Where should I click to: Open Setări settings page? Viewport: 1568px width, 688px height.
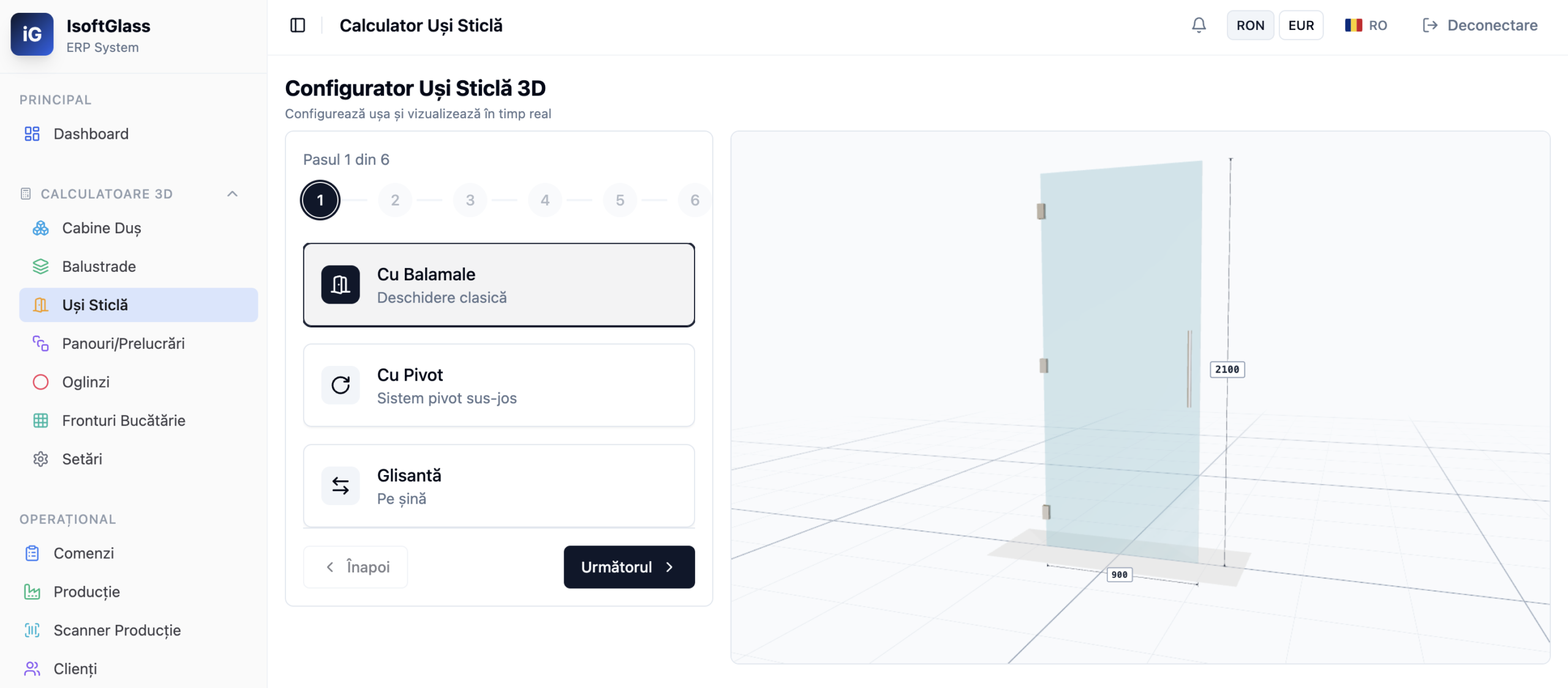pyautogui.click(x=82, y=459)
